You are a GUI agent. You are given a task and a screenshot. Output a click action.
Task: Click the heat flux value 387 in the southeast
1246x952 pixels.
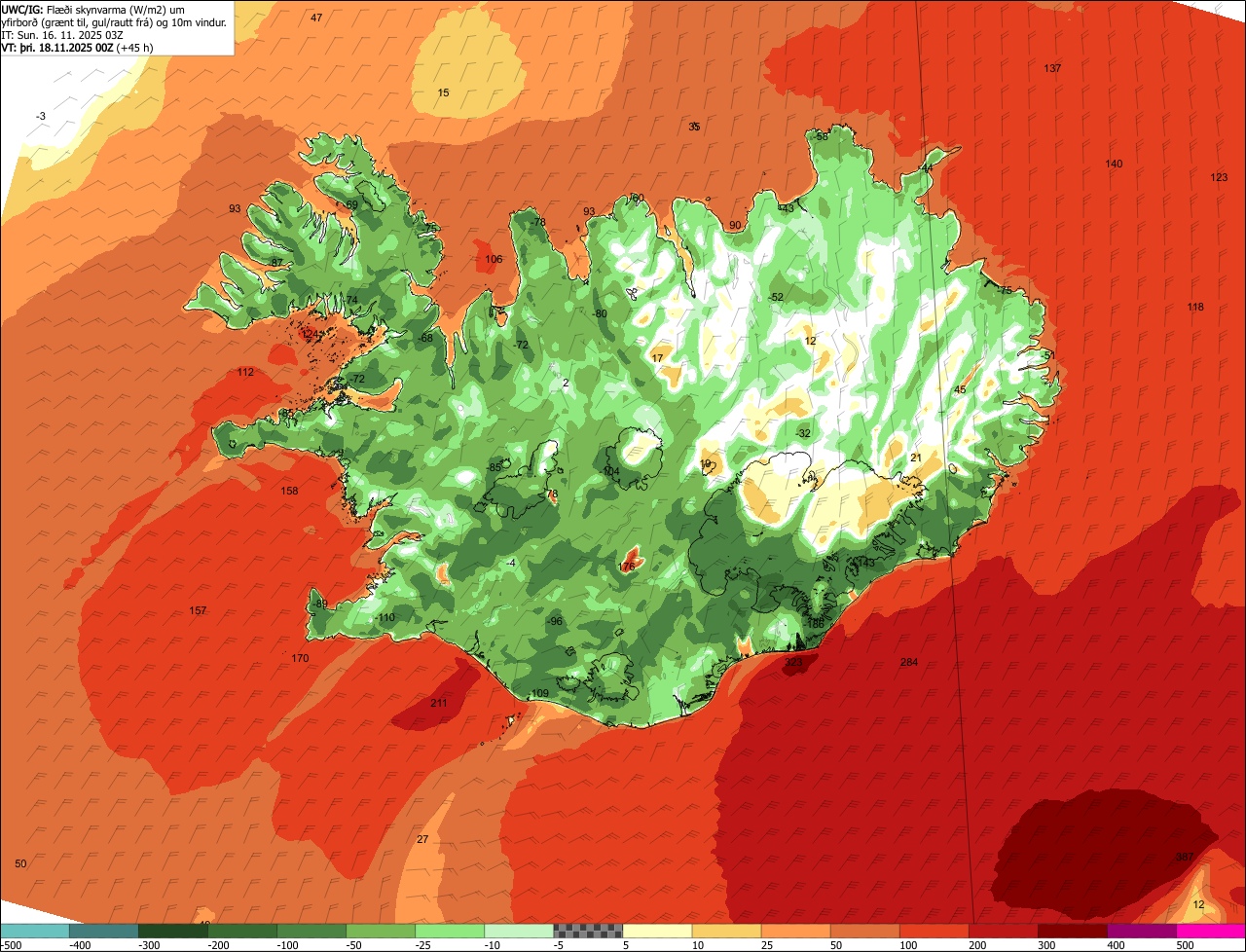point(1184,857)
